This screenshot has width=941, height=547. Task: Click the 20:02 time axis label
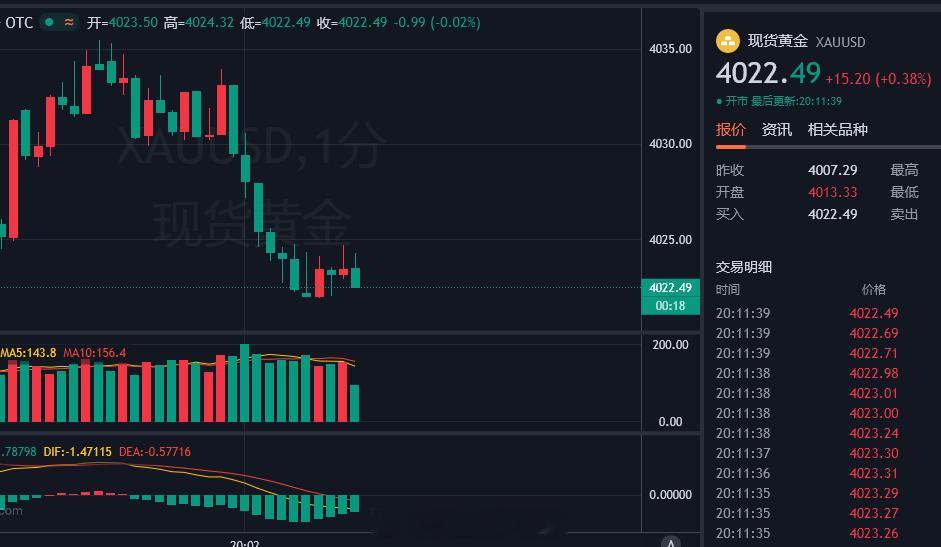[244, 543]
